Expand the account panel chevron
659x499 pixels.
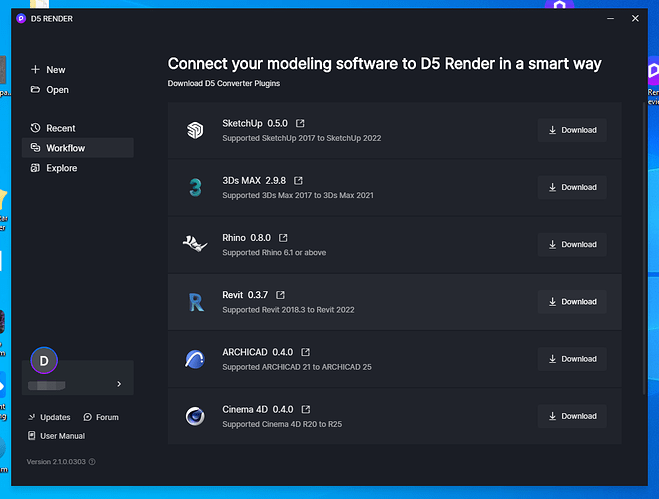point(119,384)
